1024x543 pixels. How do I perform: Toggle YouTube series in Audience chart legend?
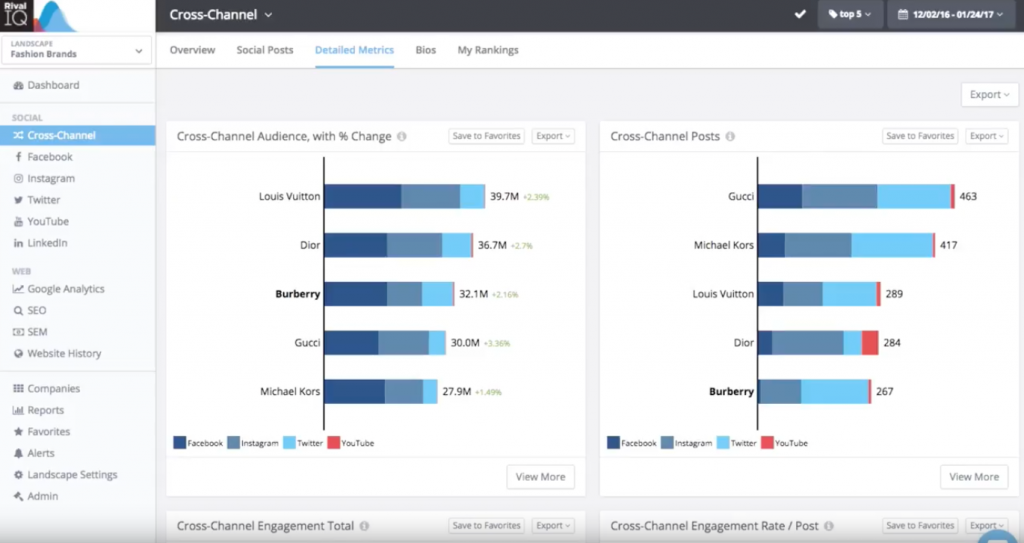click(x=351, y=443)
